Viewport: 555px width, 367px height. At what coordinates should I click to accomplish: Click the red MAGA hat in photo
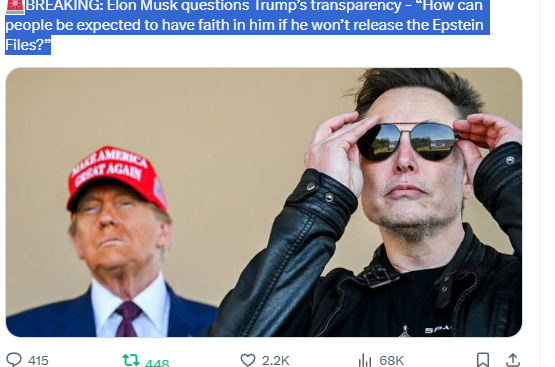[117, 178]
